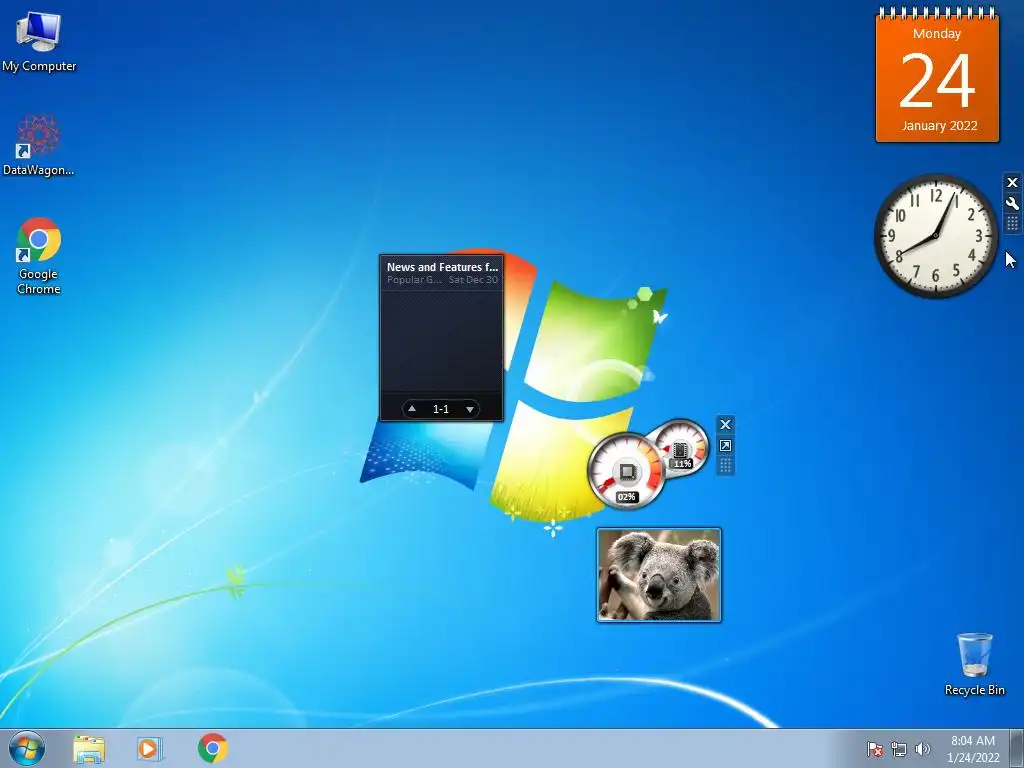Screen dimensions: 1024x768
Task: Click the CPU meter gadget drag handle
Action: tap(725, 466)
